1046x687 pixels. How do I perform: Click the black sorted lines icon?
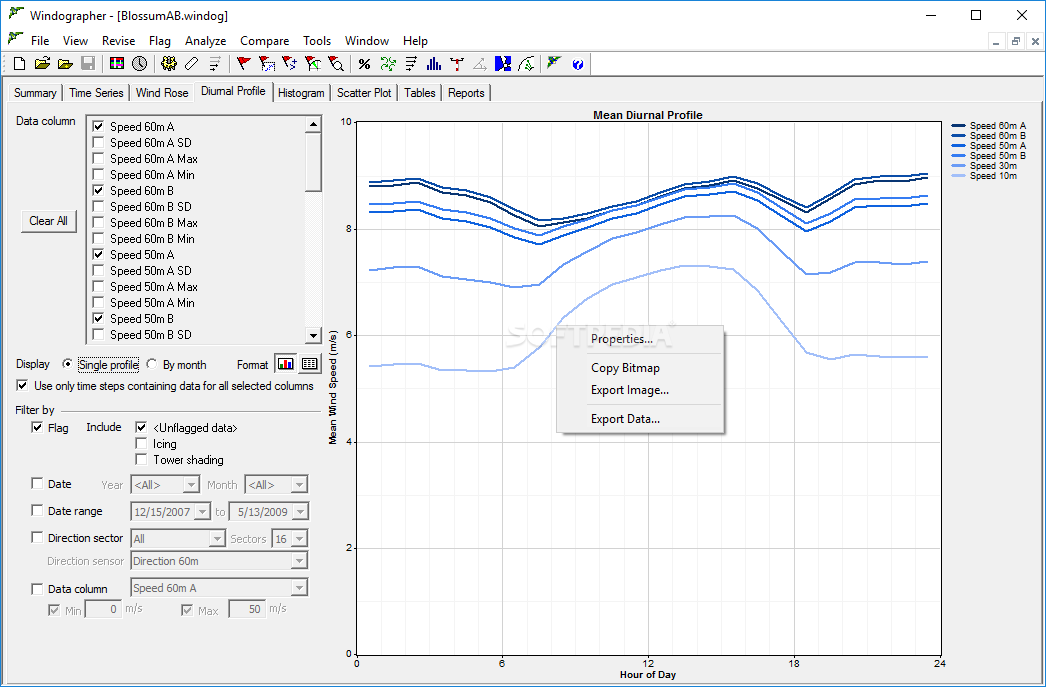click(412, 64)
